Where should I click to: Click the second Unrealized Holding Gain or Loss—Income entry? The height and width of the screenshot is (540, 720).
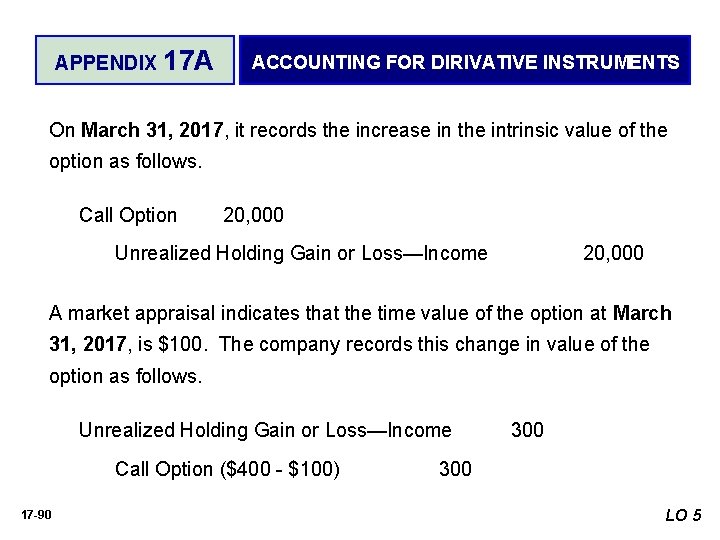click(265, 430)
